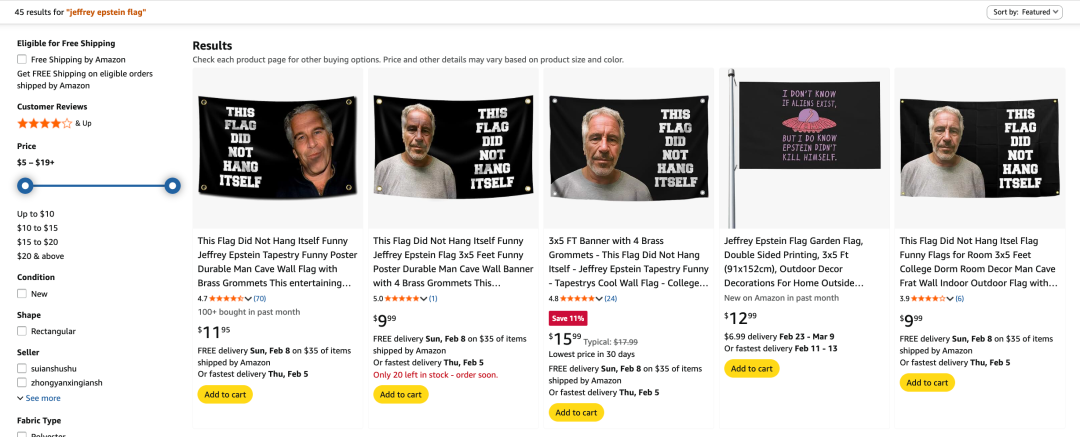
Task: Check the New condition filter
Action: click(x=22, y=294)
